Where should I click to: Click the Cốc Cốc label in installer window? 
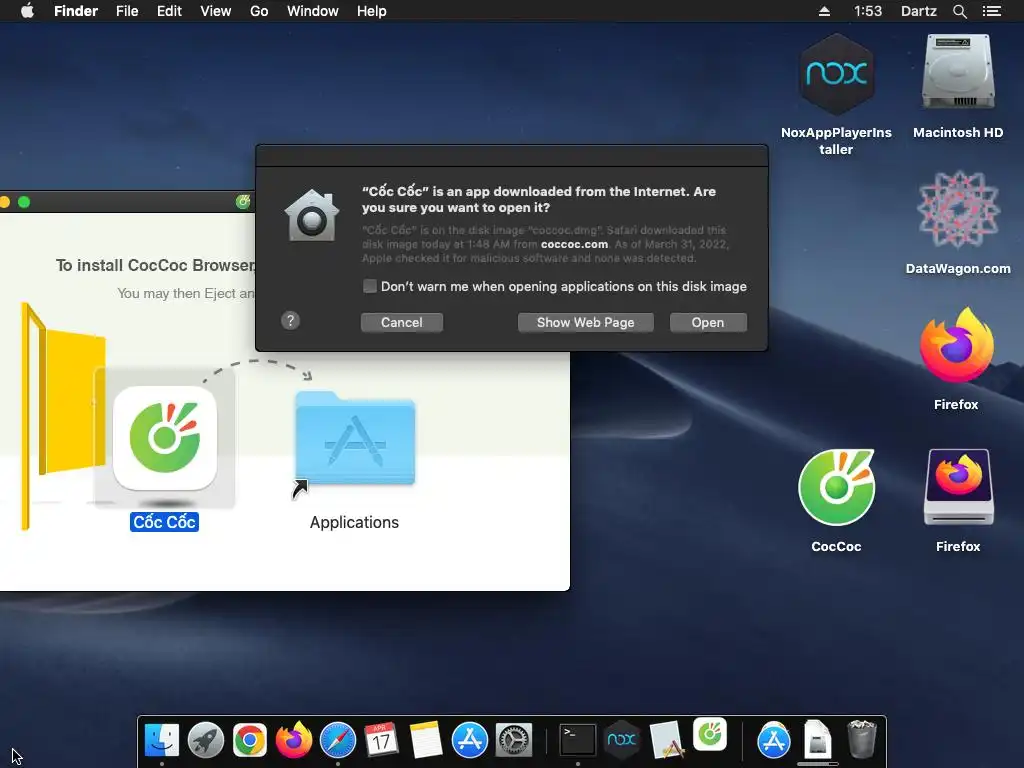click(x=165, y=522)
